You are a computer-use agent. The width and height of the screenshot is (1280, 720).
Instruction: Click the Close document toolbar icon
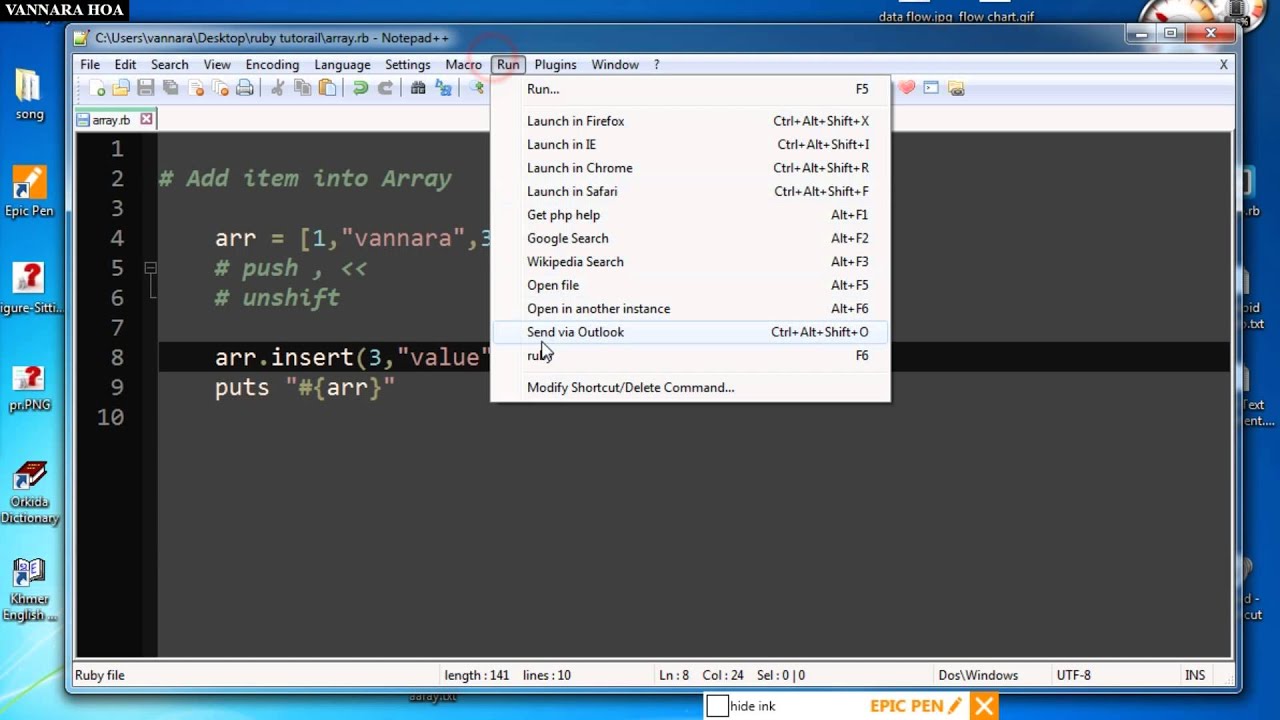point(196,88)
